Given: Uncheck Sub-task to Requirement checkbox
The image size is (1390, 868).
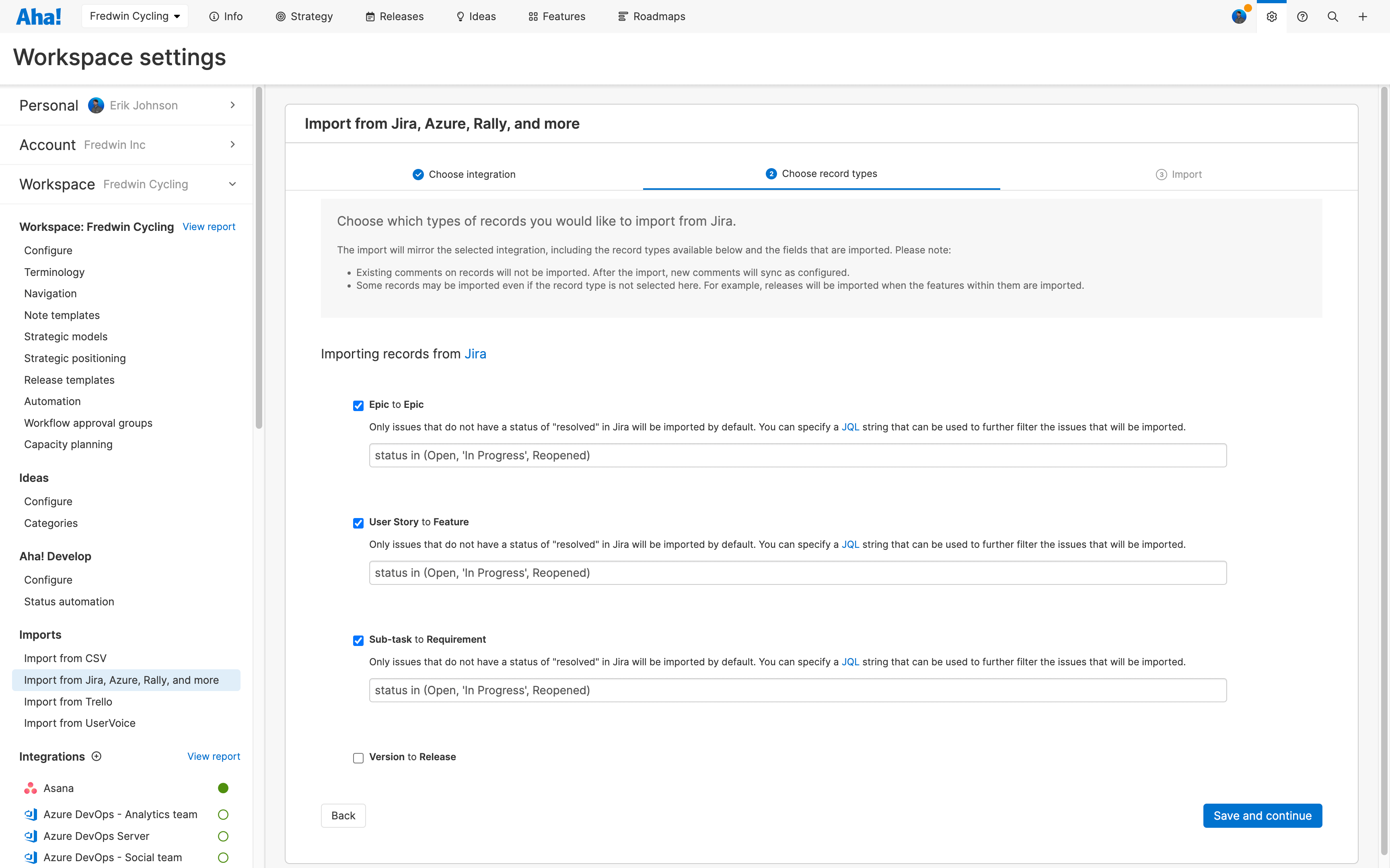Looking at the screenshot, I should pyautogui.click(x=358, y=640).
